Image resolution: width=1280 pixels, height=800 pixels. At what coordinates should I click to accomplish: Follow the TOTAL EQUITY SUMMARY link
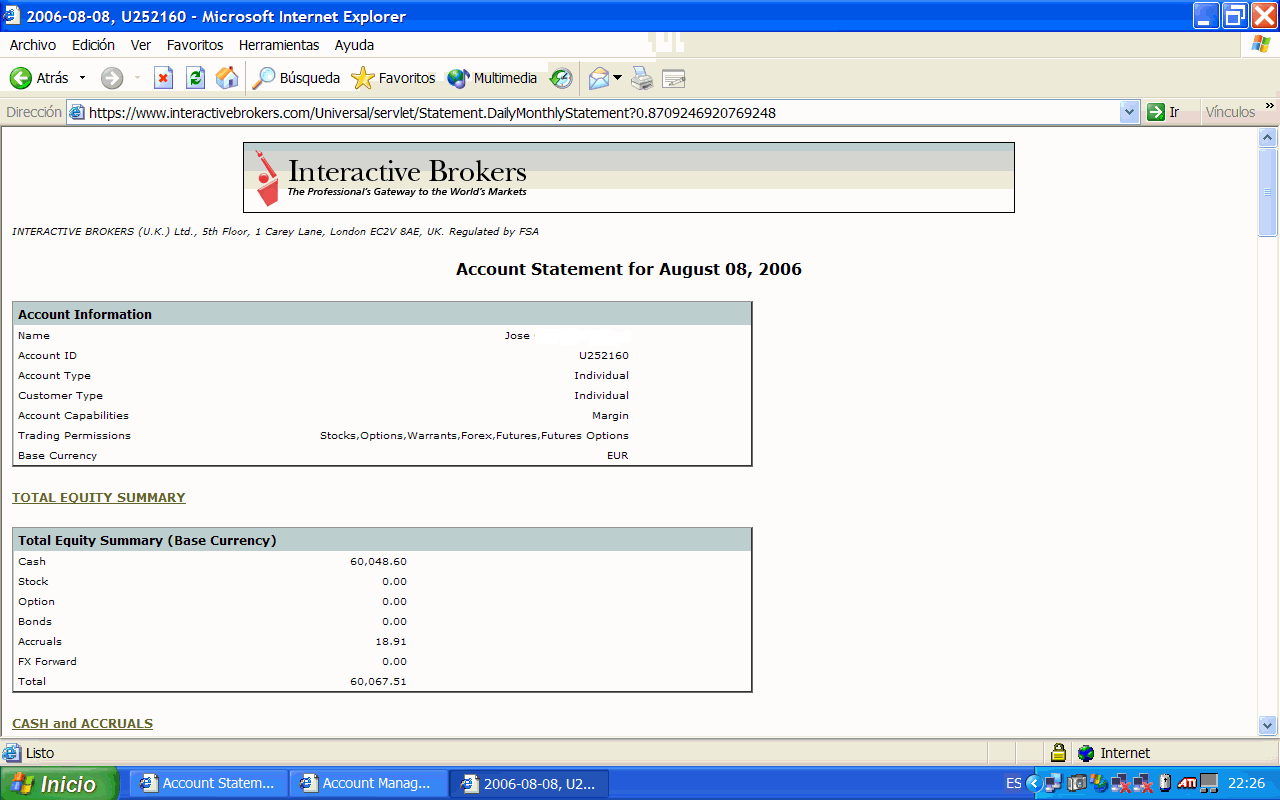point(99,497)
